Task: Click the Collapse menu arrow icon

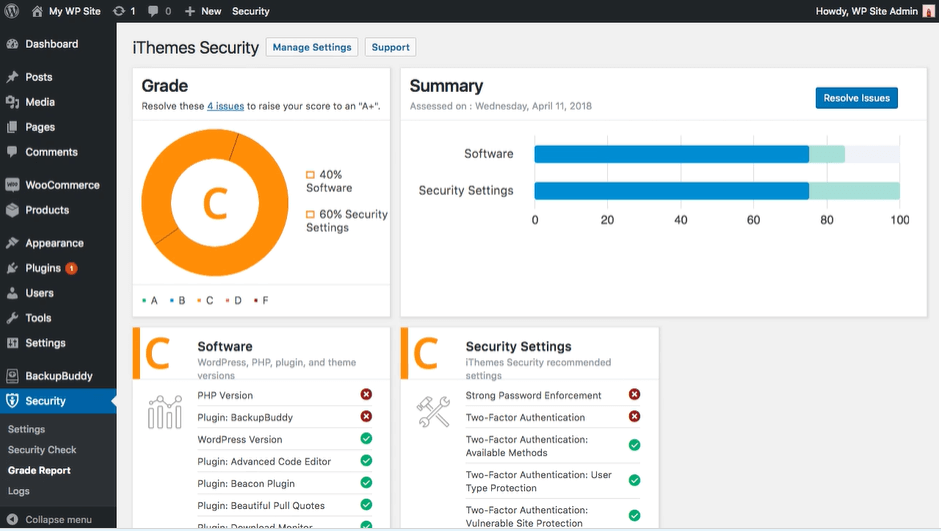Action: click(12, 520)
